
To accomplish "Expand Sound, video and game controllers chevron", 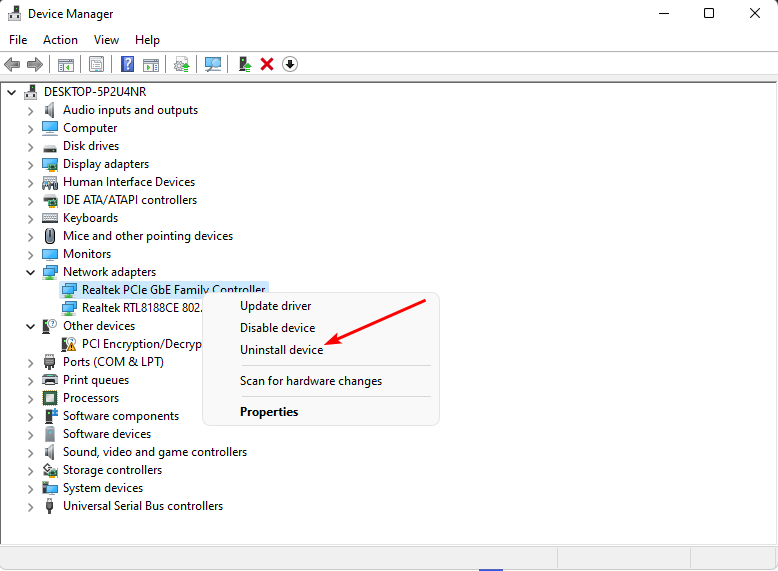I will (x=30, y=452).
